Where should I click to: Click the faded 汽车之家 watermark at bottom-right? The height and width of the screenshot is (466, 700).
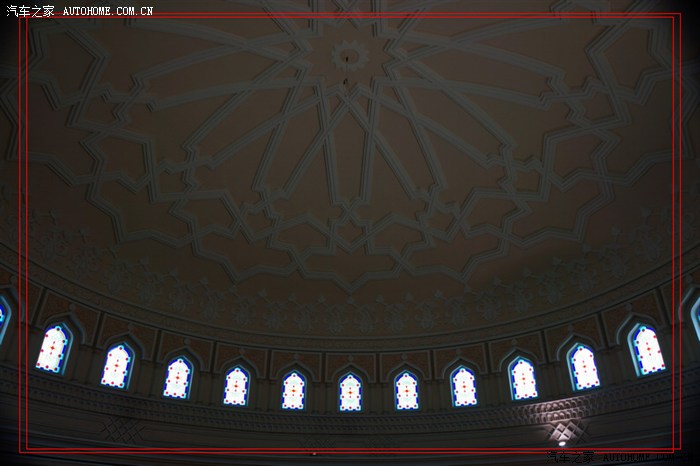pyautogui.click(x=573, y=458)
